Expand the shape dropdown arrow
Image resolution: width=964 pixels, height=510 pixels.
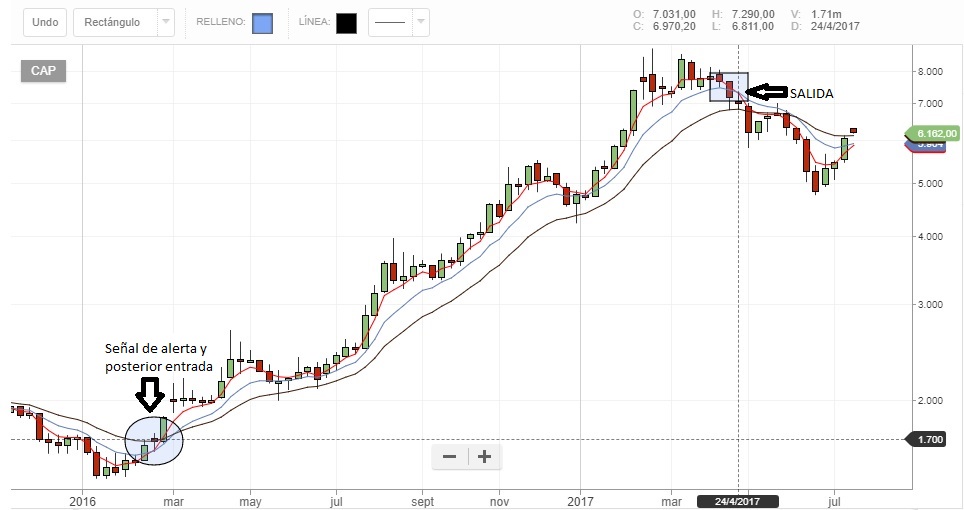click(x=165, y=22)
